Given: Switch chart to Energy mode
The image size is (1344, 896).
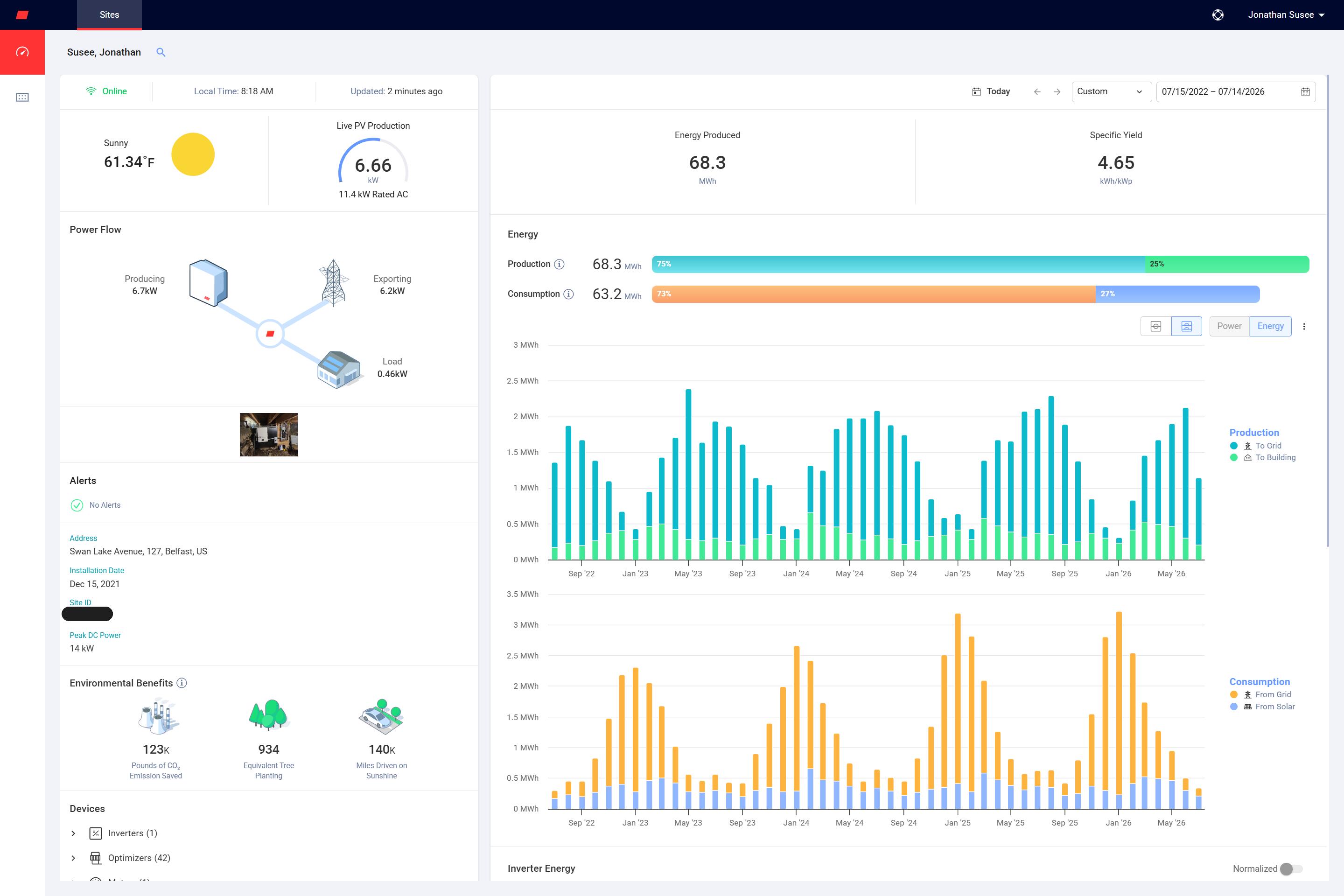Looking at the screenshot, I should [1270, 326].
